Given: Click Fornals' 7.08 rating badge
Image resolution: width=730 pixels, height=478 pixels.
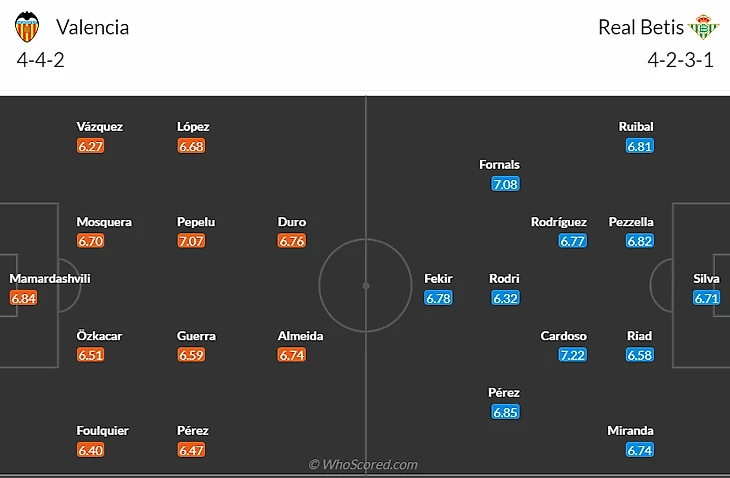Looking at the screenshot, I should pos(506,184).
